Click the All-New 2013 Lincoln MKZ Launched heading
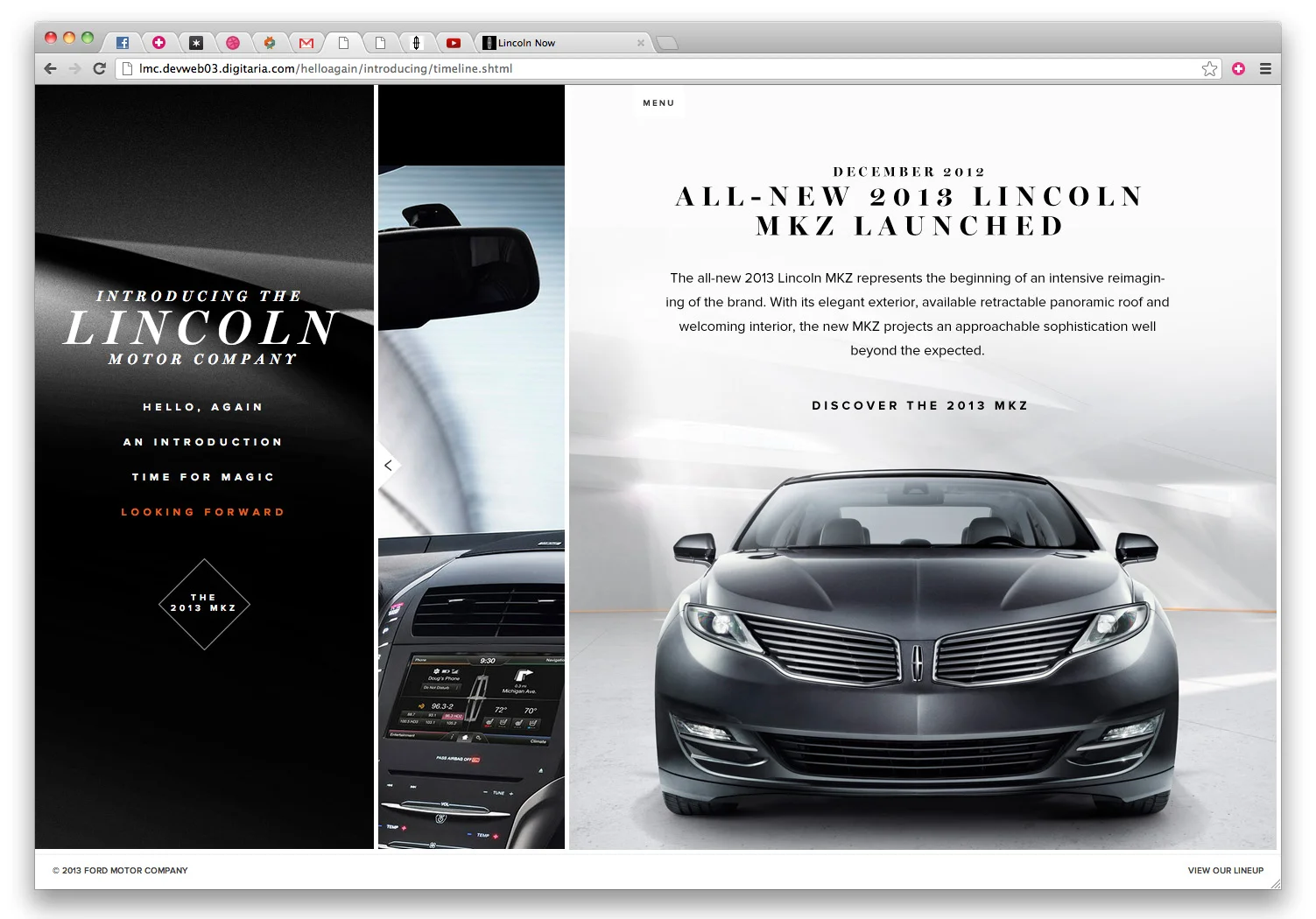The height and width of the screenshot is (919, 1316). 910,211
